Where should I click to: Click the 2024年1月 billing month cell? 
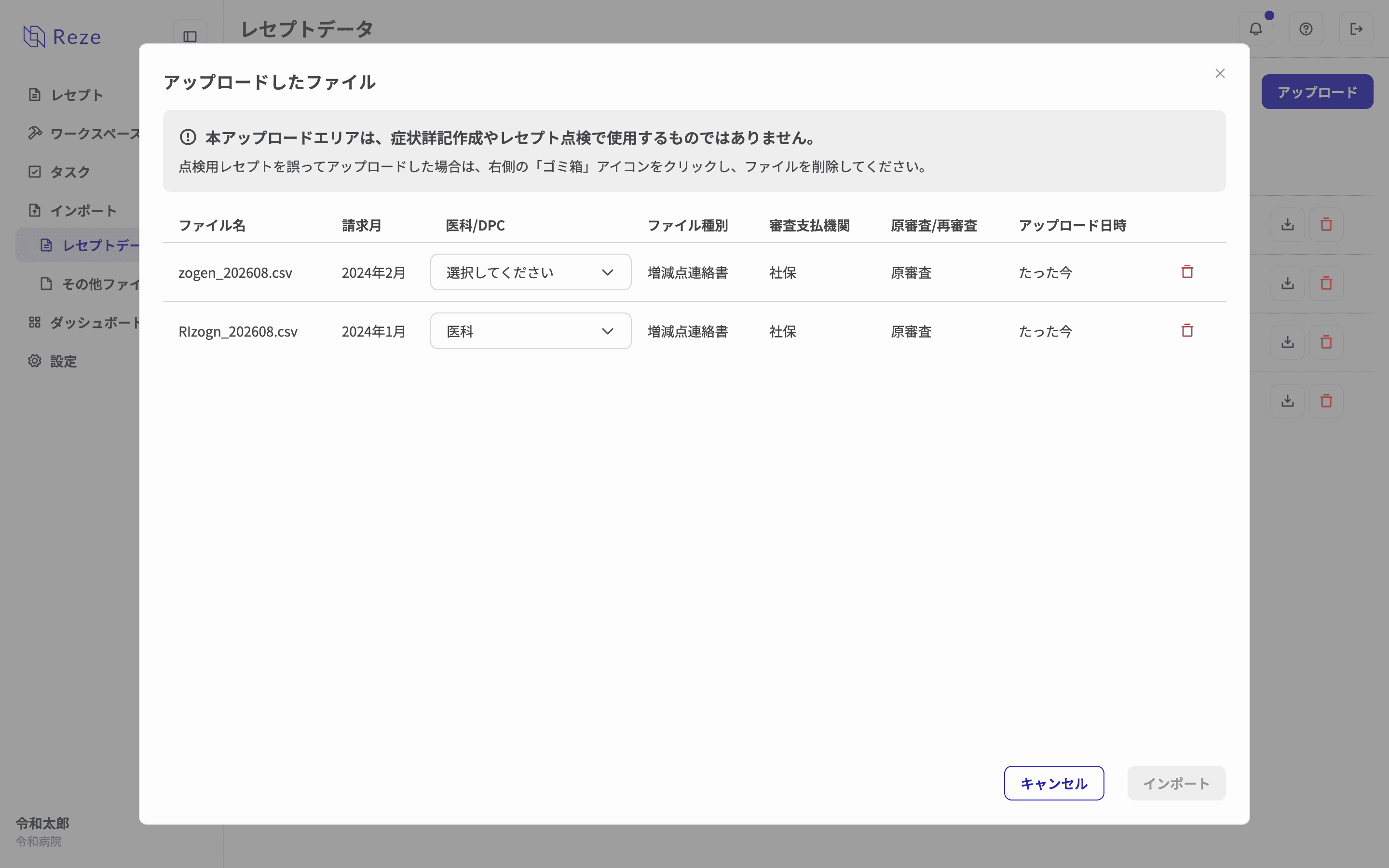coord(374,332)
